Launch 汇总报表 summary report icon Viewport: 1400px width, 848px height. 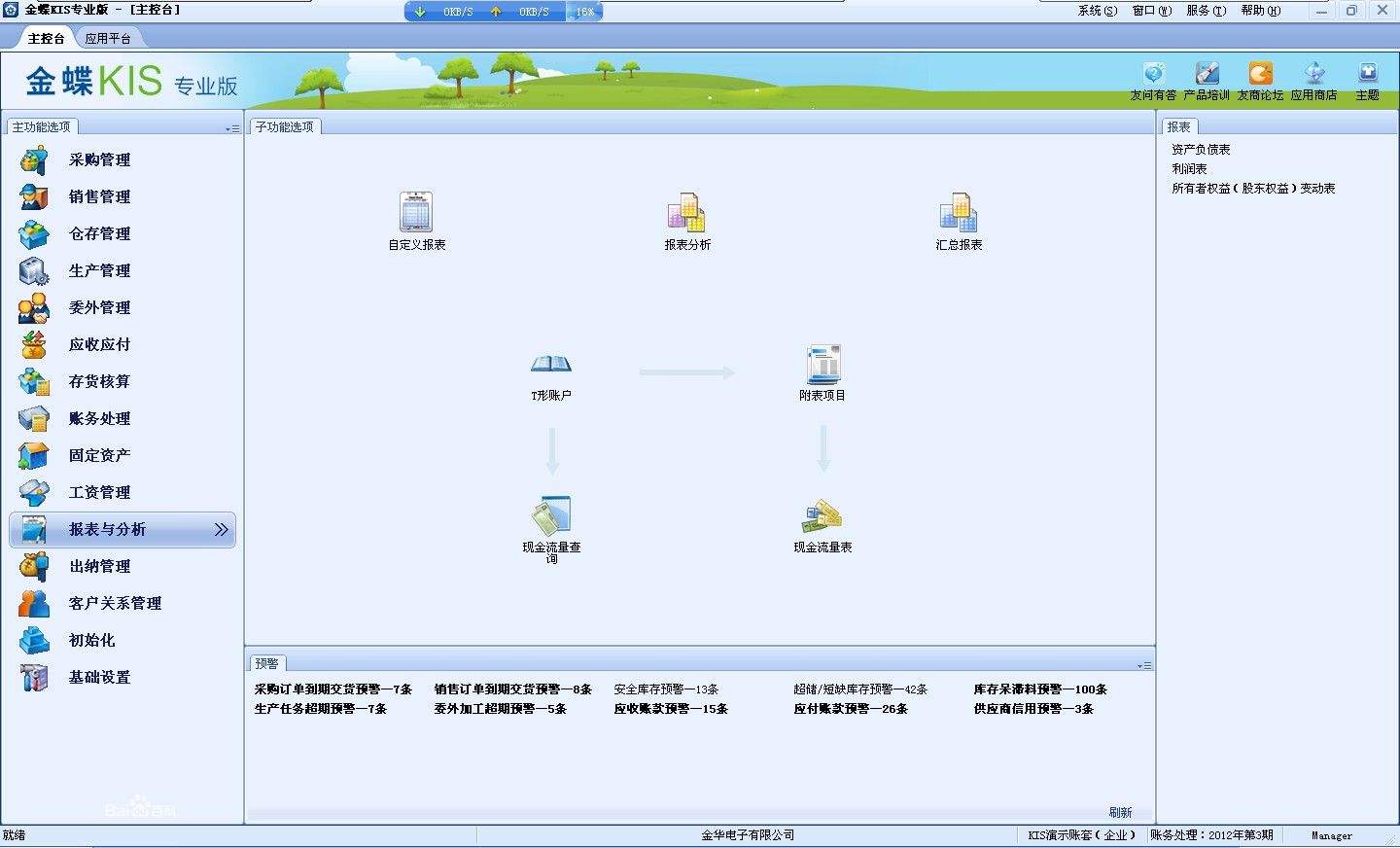959,212
